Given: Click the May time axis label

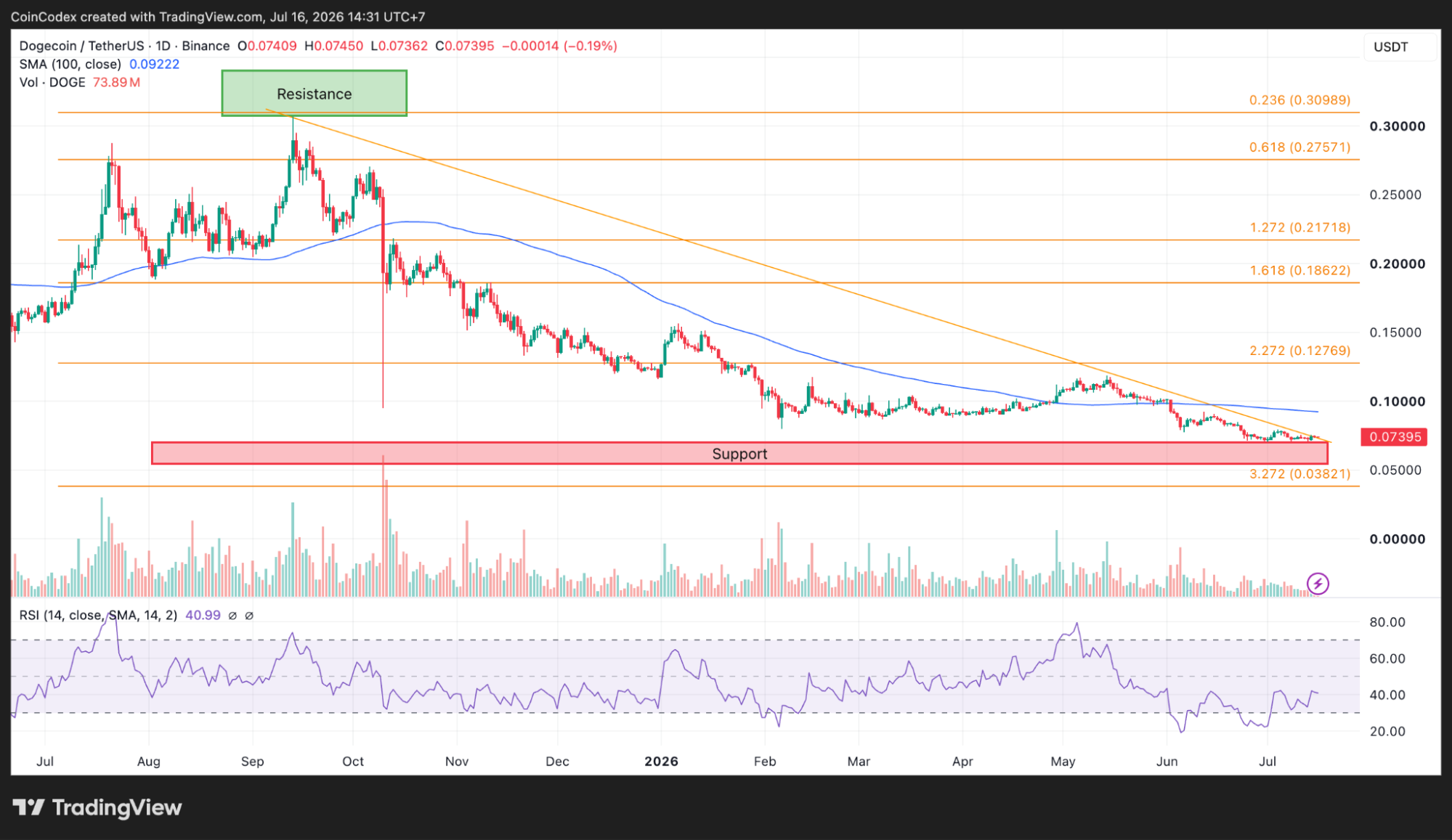Looking at the screenshot, I should pyautogui.click(x=1063, y=762).
